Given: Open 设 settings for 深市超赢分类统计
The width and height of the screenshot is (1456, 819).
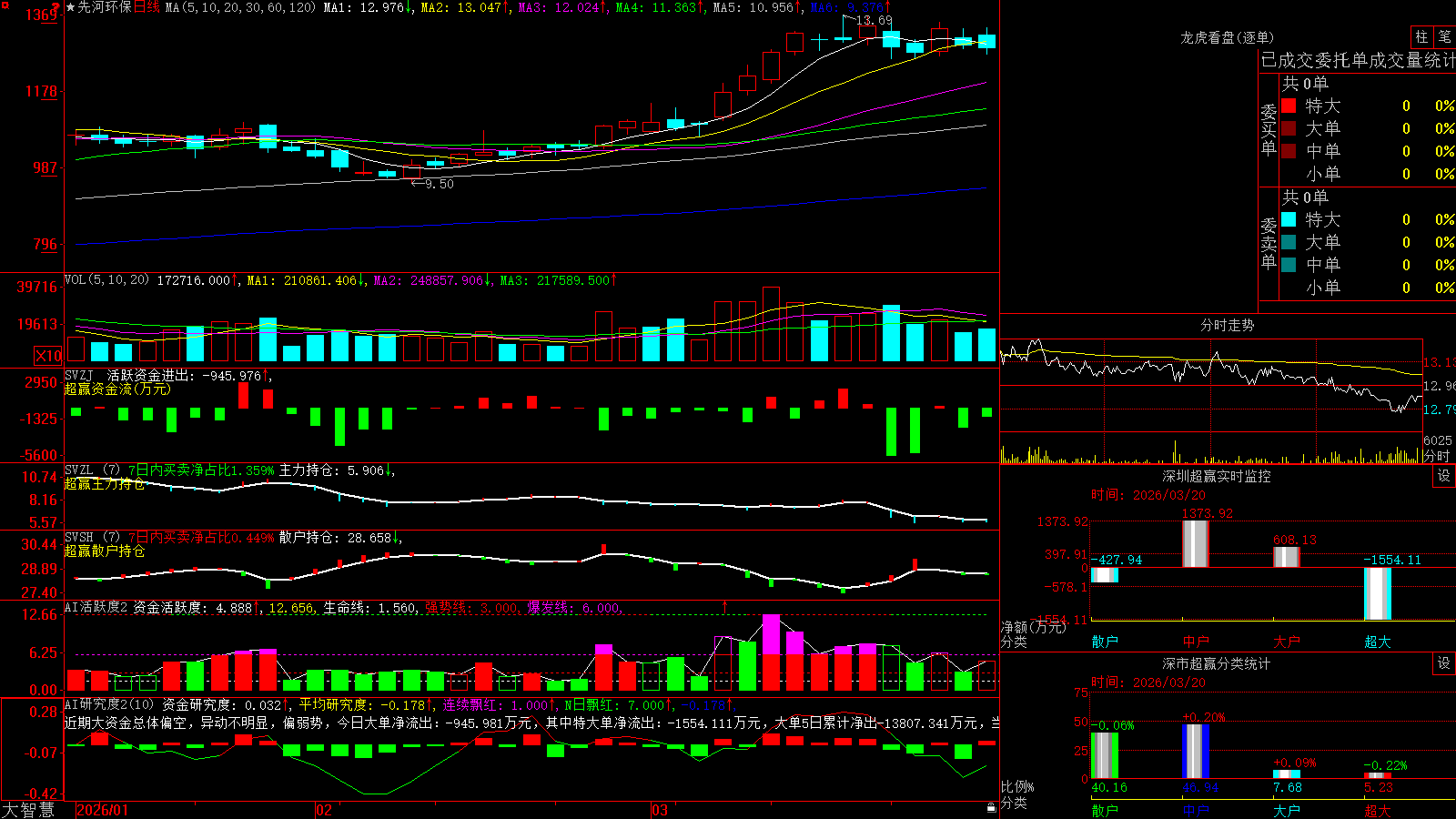Looking at the screenshot, I should point(1444,663).
